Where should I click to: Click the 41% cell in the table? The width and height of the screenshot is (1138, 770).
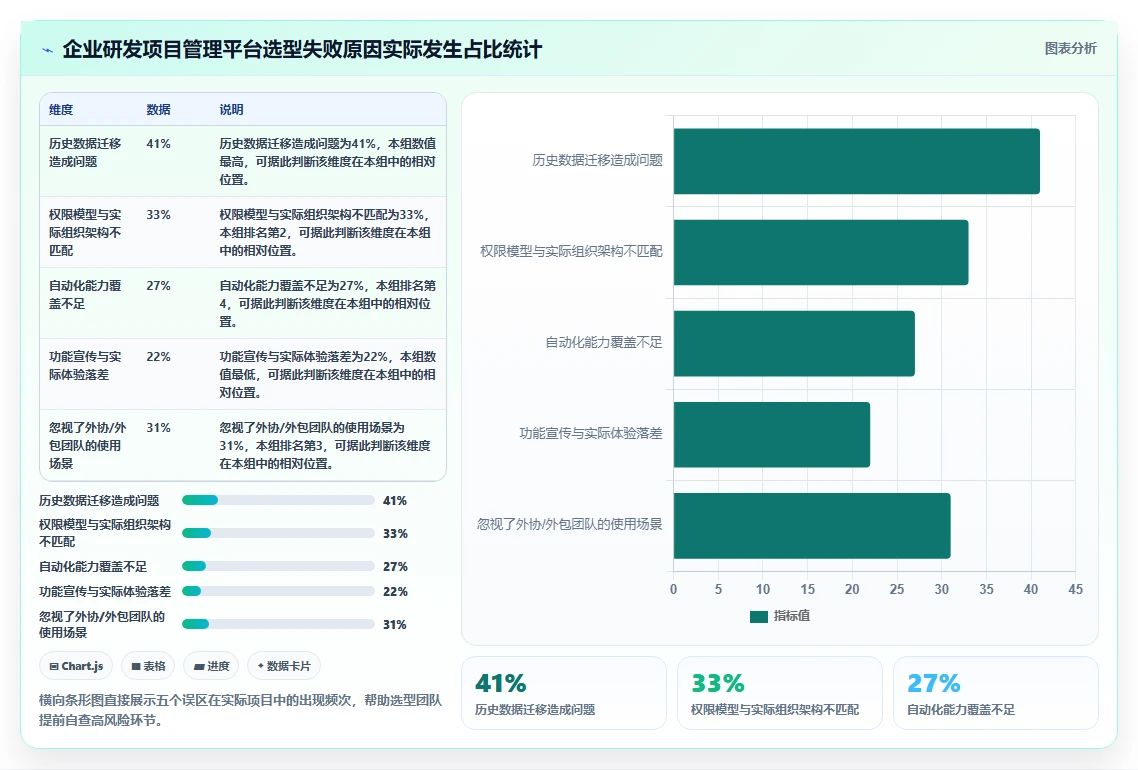158,144
